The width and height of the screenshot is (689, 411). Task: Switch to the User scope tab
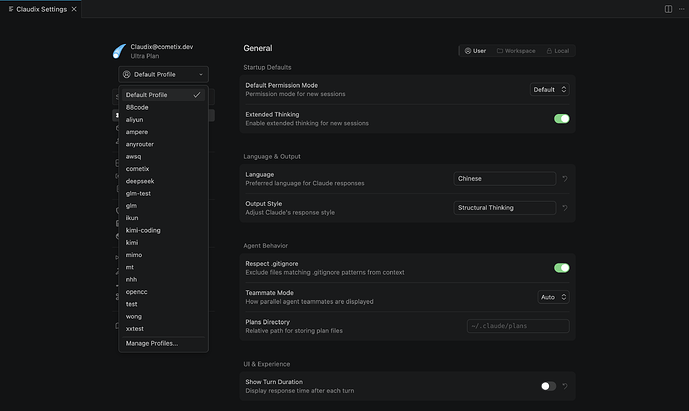coord(475,51)
